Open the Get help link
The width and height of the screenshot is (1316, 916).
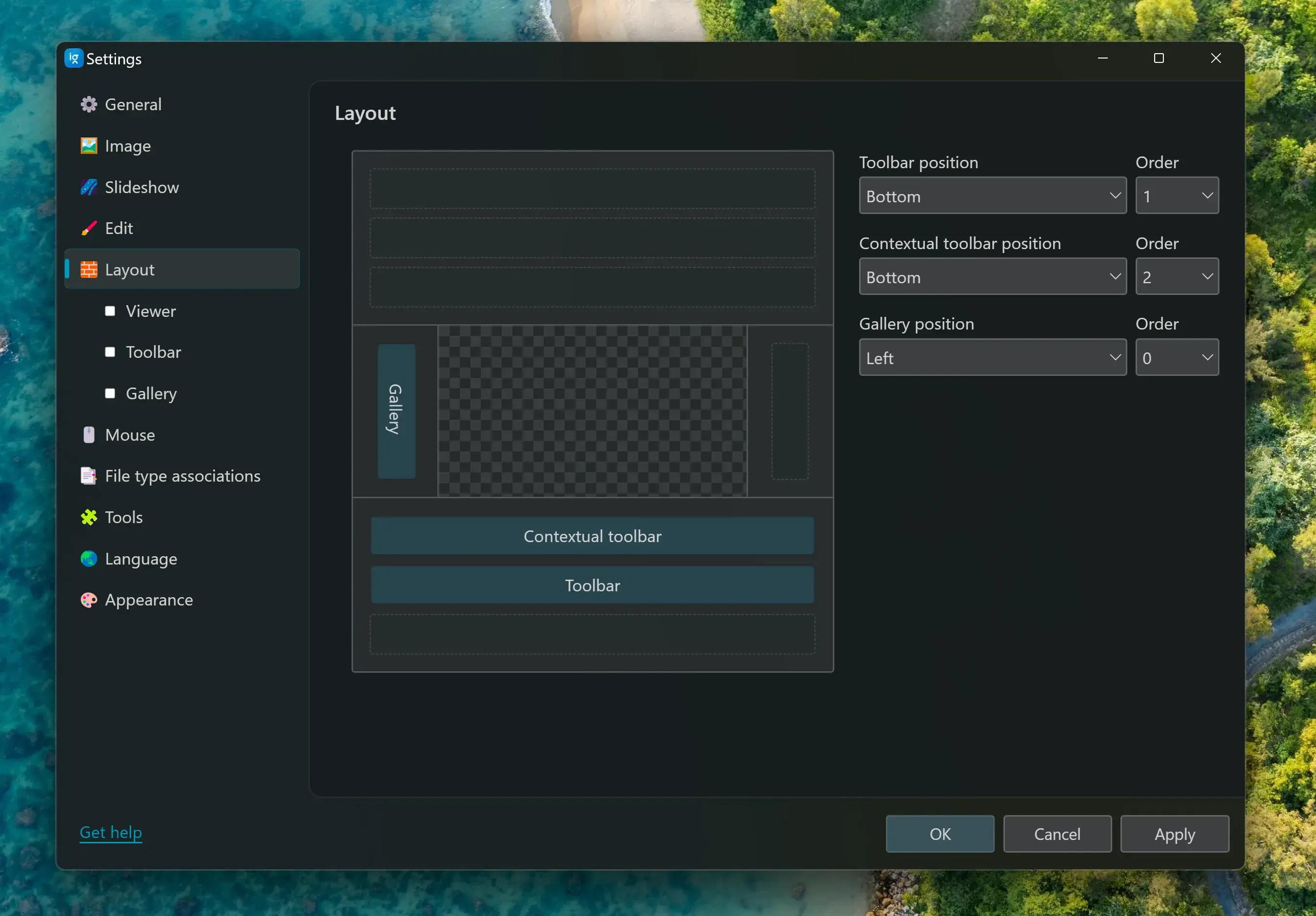click(111, 832)
